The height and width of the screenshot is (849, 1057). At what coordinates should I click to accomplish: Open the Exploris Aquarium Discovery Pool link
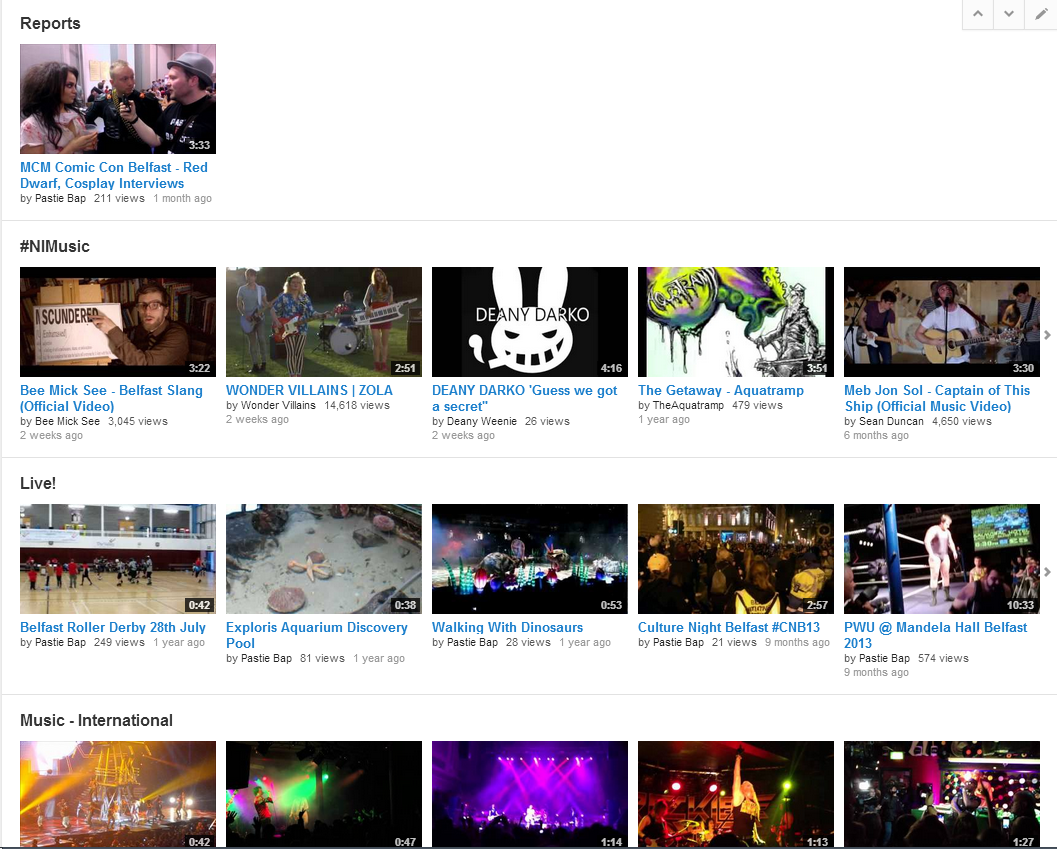tap(316, 635)
